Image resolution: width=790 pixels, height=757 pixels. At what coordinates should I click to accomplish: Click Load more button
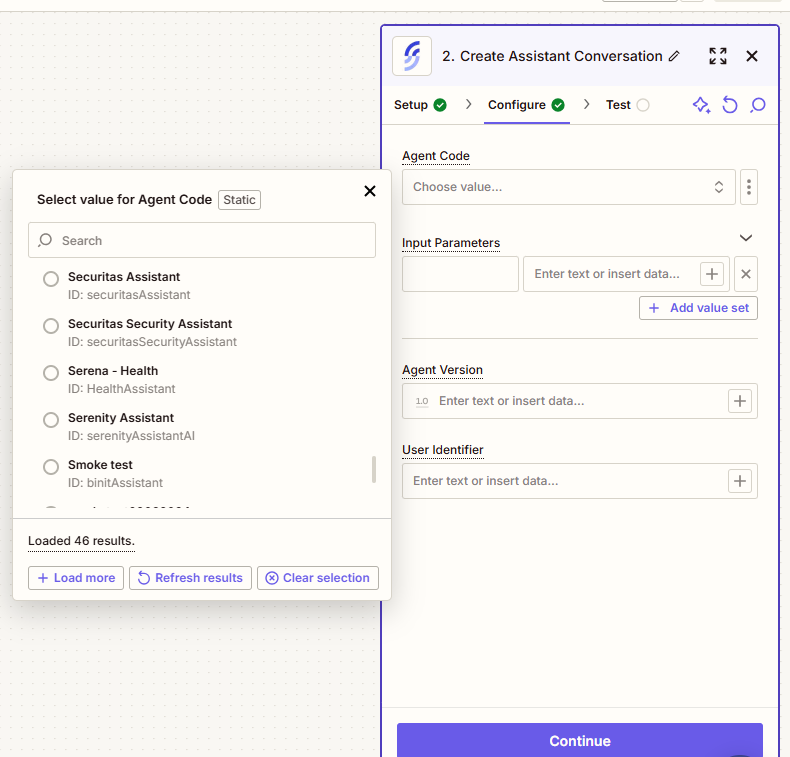[x=76, y=578]
